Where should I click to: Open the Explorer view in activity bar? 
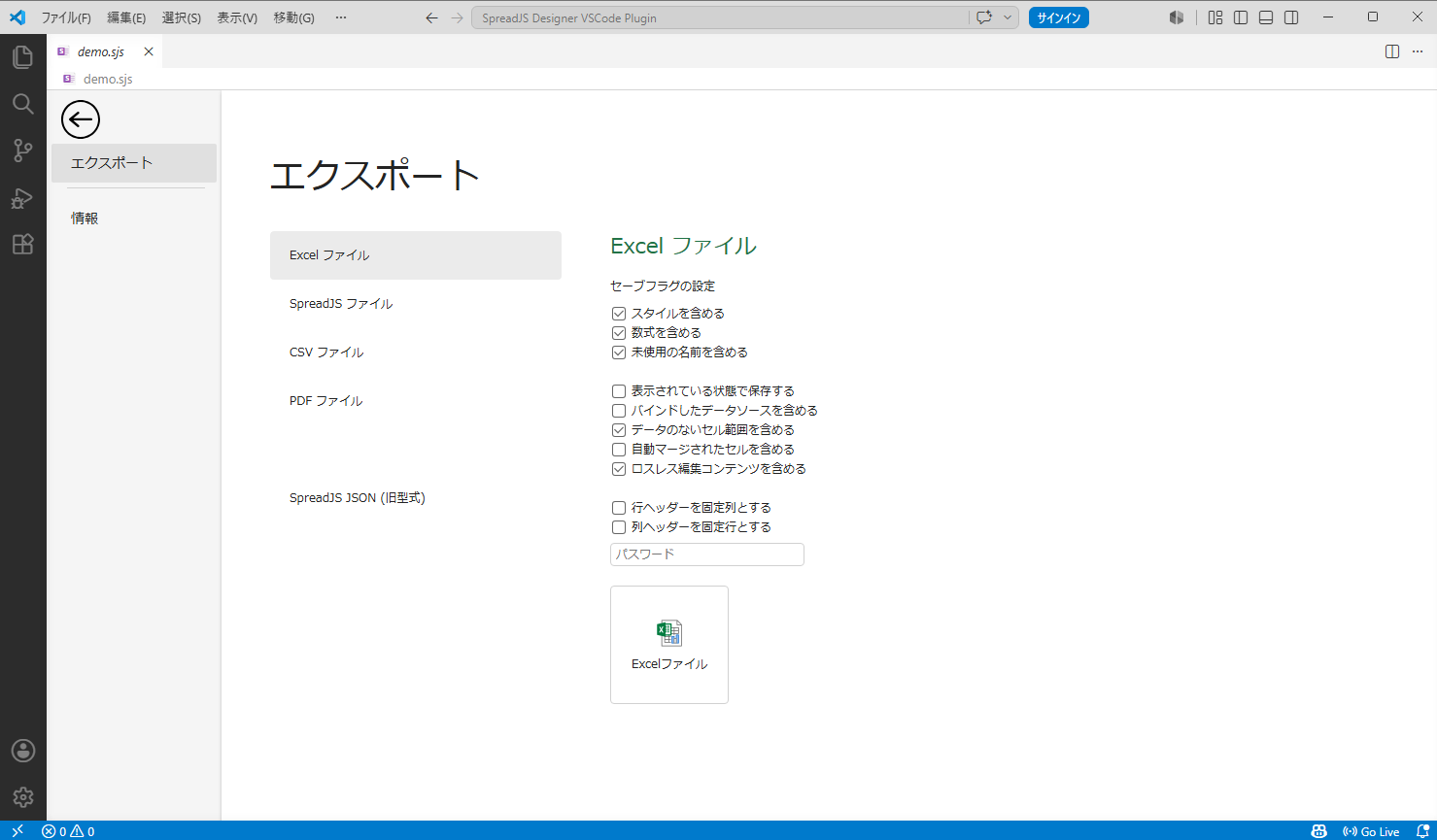(x=23, y=57)
